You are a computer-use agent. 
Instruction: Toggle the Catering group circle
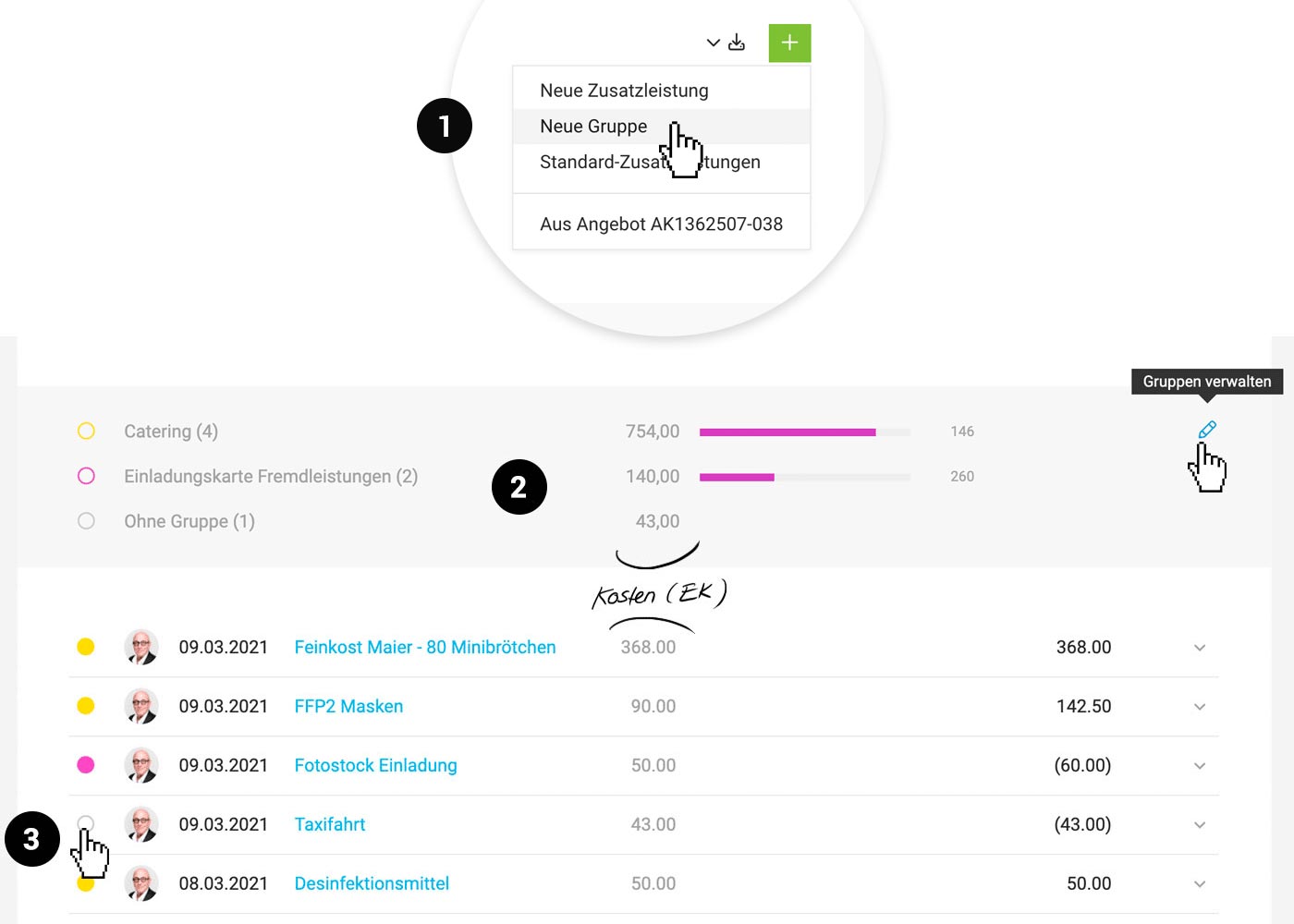[x=86, y=432]
